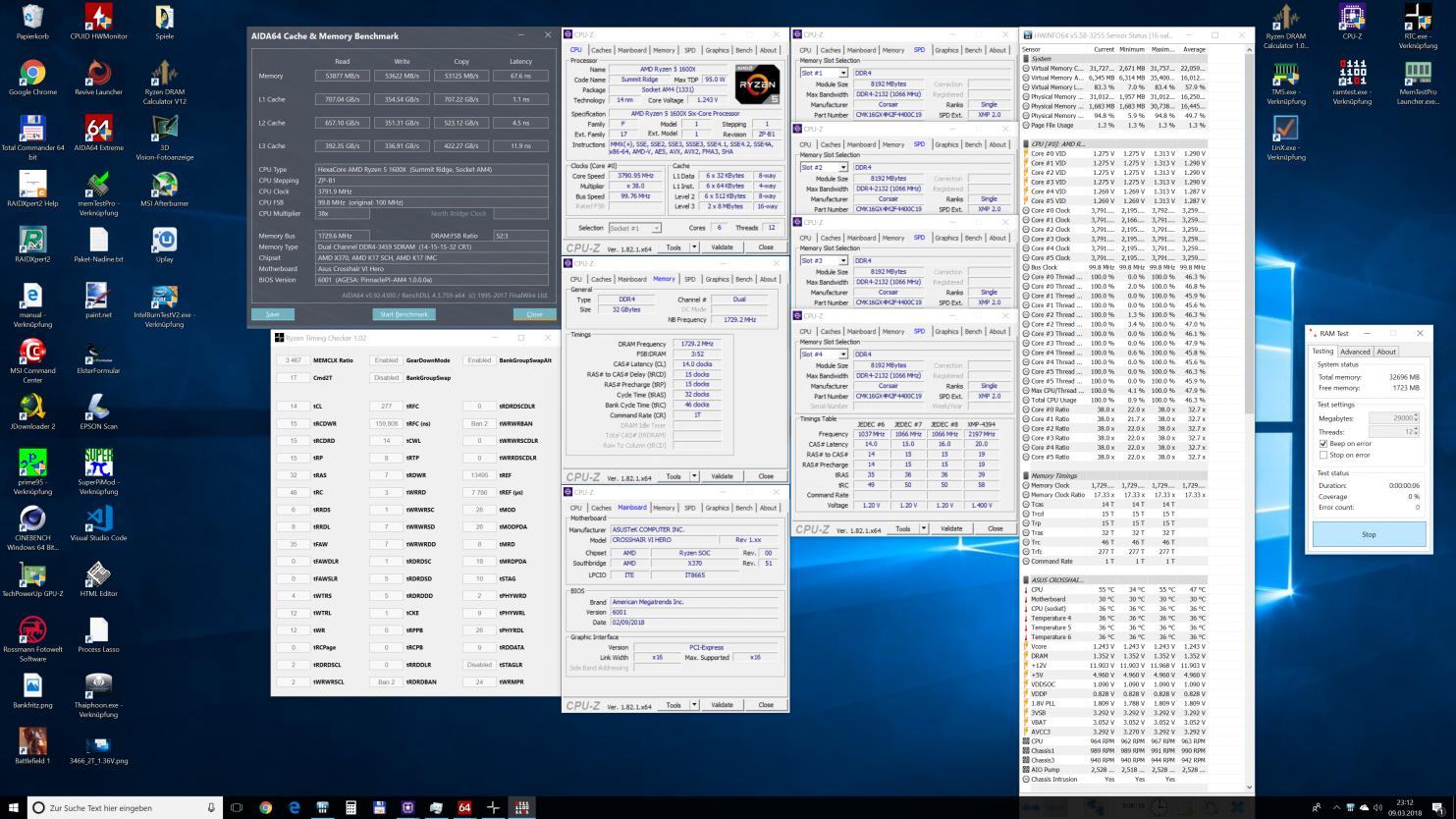Open the Process Lasso desktop icon
Screen dimensions: 1456x819
click(98, 636)
